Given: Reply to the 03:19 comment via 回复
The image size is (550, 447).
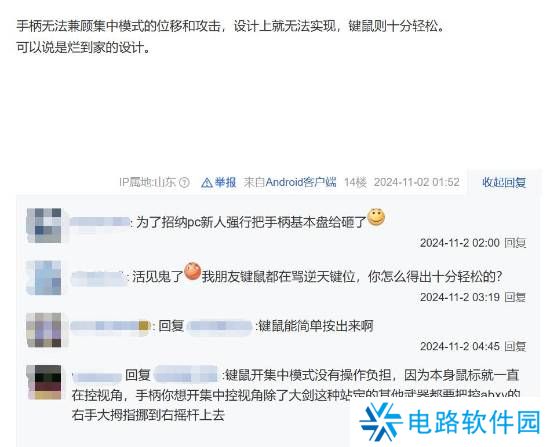Looking at the screenshot, I should (515, 297).
